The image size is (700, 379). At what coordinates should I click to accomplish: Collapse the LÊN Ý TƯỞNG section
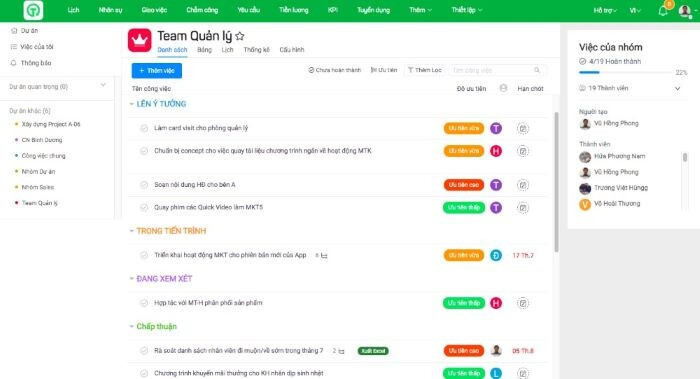[x=132, y=104]
